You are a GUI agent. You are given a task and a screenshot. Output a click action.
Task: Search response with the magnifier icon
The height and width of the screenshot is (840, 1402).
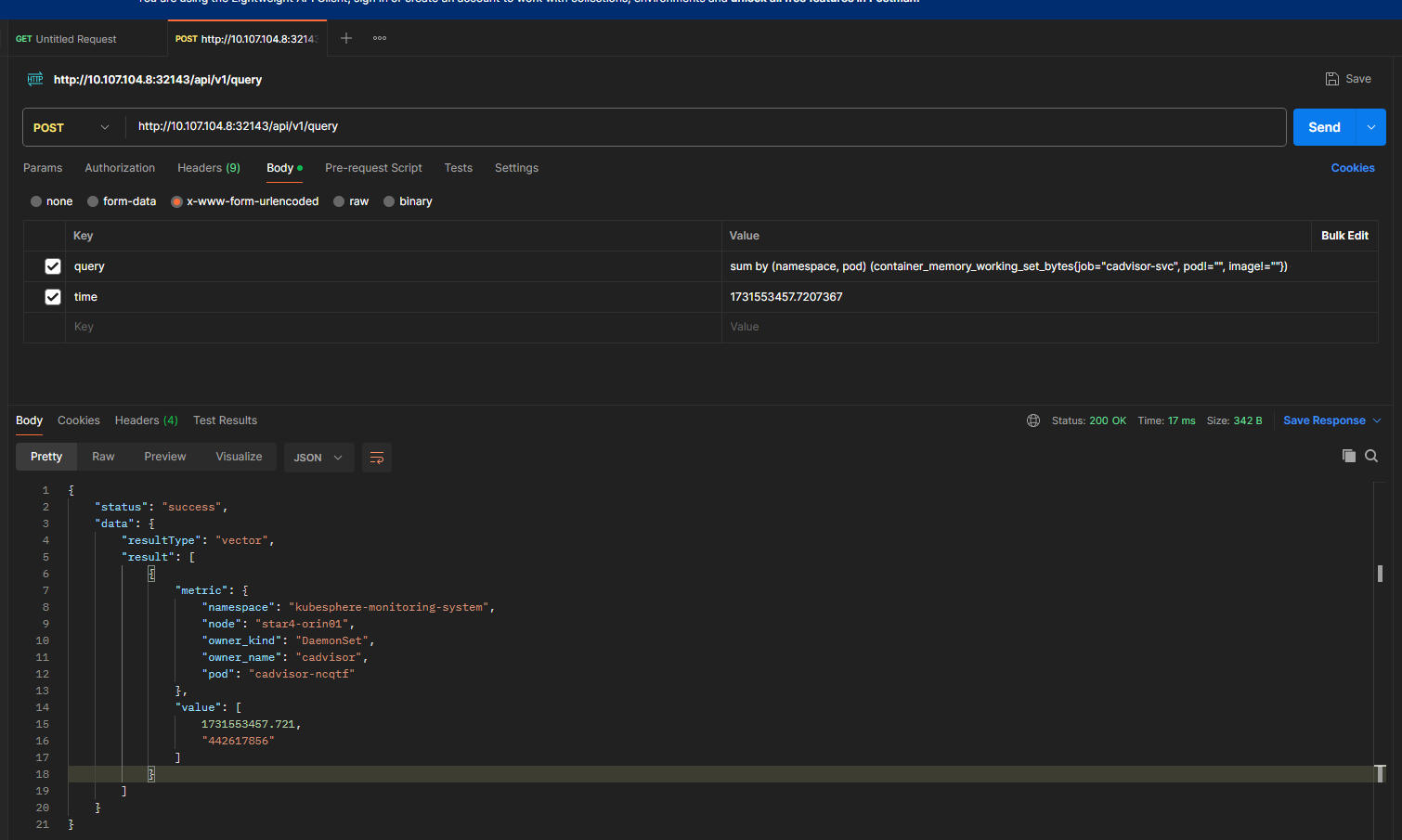click(1371, 456)
